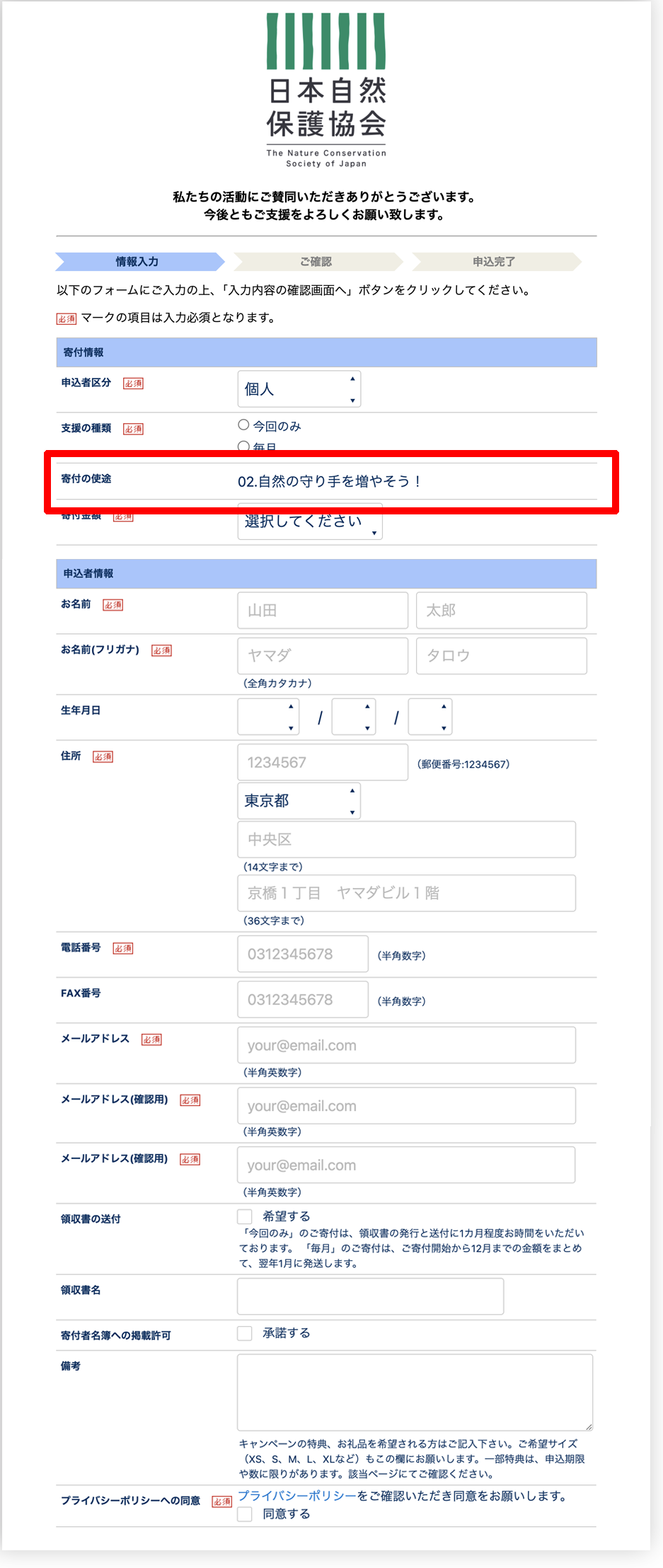Image resolution: width=663 pixels, height=1568 pixels.
Task: Click the 中央区 city address field
Action: tap(407, 840)
